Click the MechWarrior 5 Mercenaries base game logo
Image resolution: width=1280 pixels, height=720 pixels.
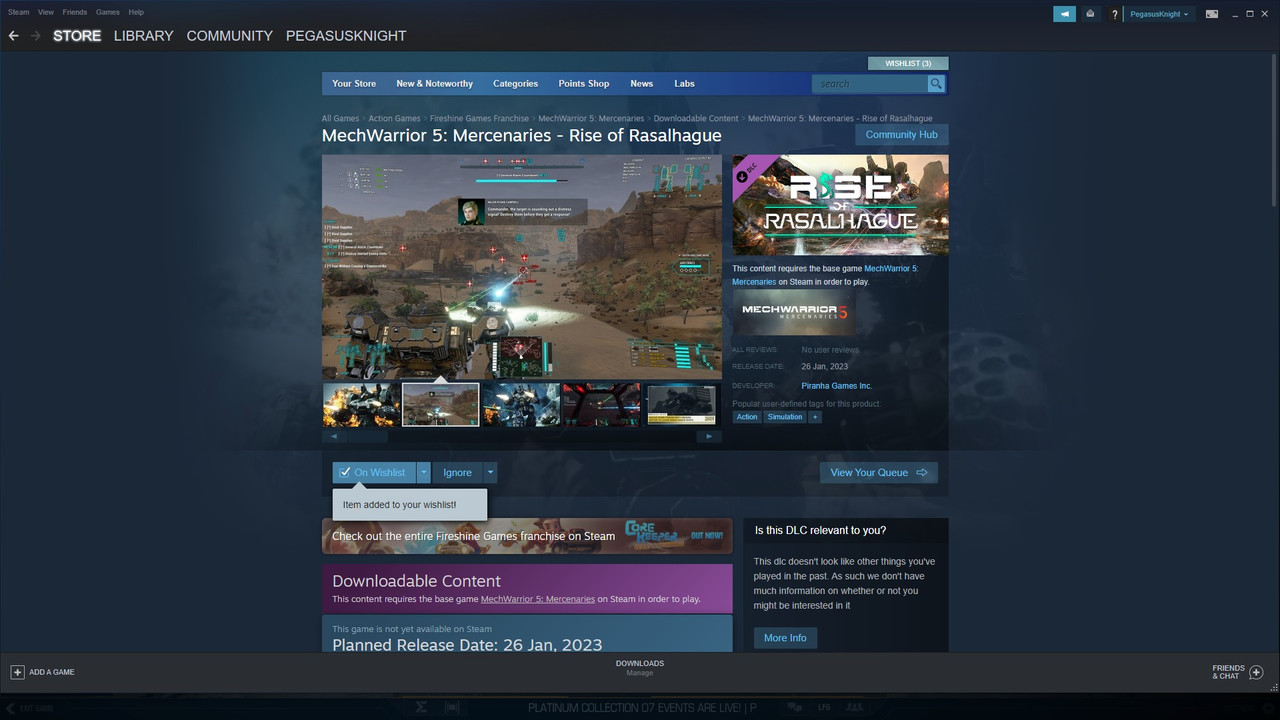(x=794, y=313)
